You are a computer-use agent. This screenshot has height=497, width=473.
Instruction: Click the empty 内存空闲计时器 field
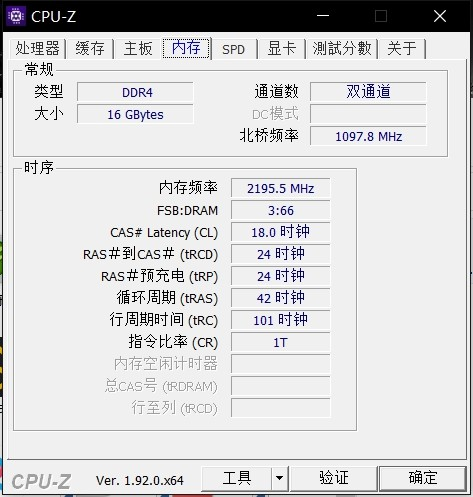[281, 364]
